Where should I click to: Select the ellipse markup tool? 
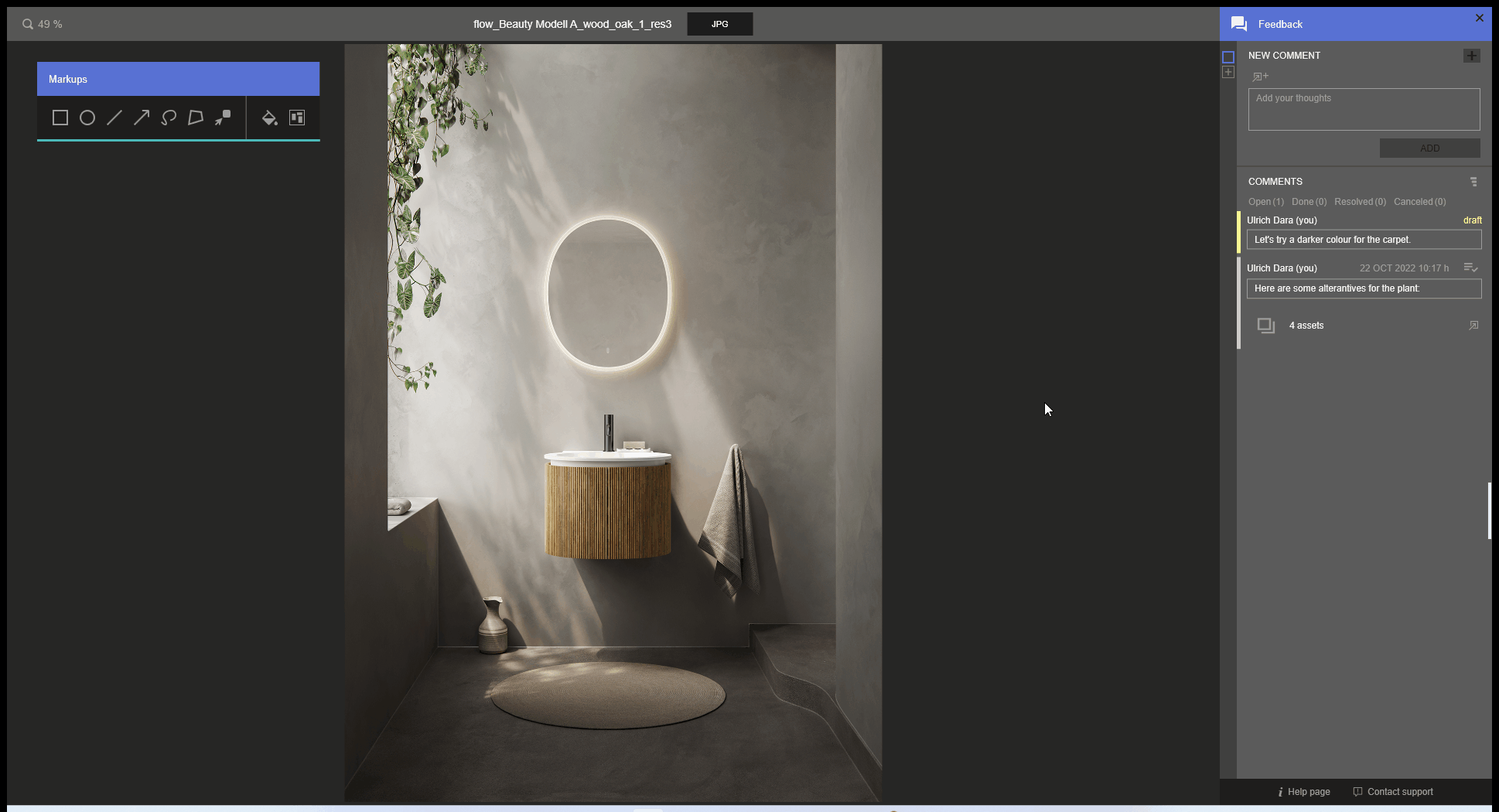(87, 118)
